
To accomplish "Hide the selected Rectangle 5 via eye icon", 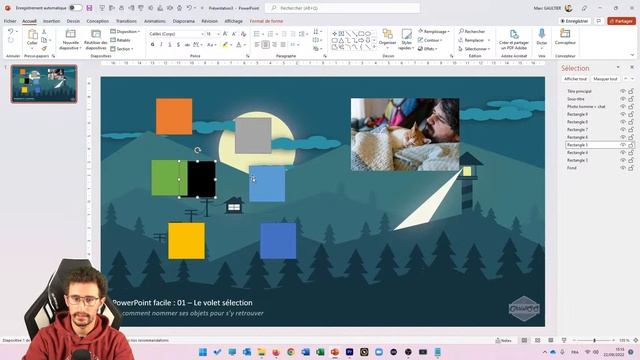I will point(622,145).
